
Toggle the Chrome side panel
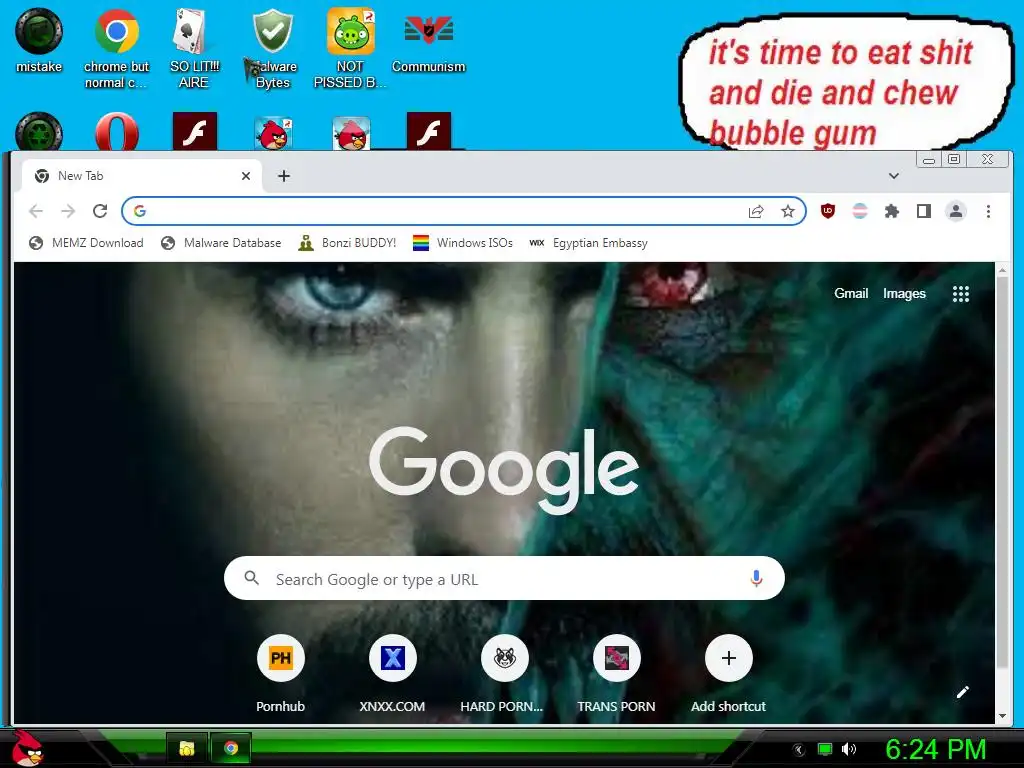pos(923,211)
